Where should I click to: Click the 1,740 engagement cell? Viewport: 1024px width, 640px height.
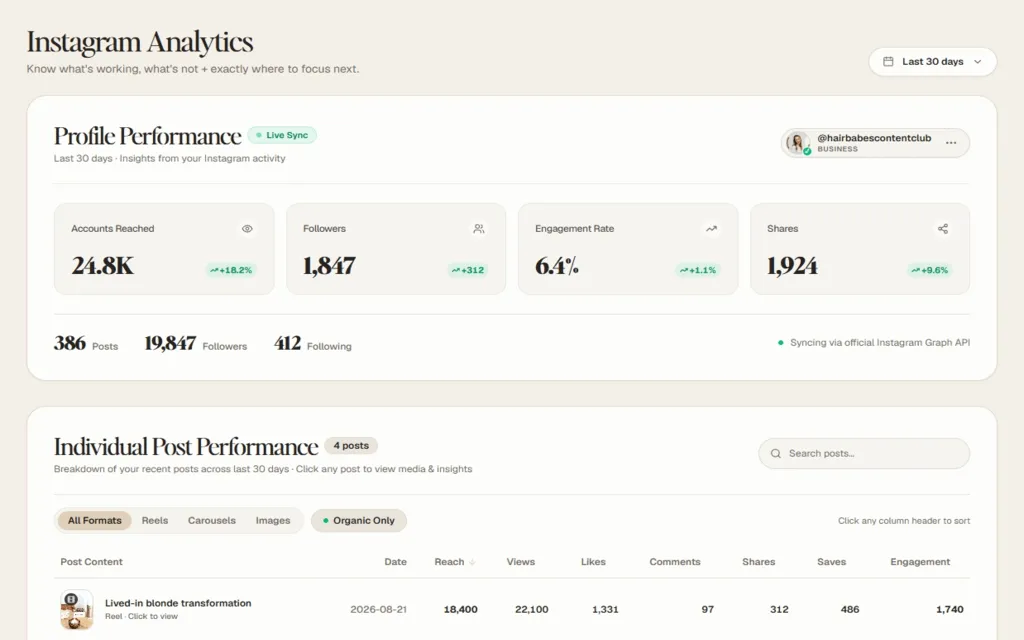point(950,609)
